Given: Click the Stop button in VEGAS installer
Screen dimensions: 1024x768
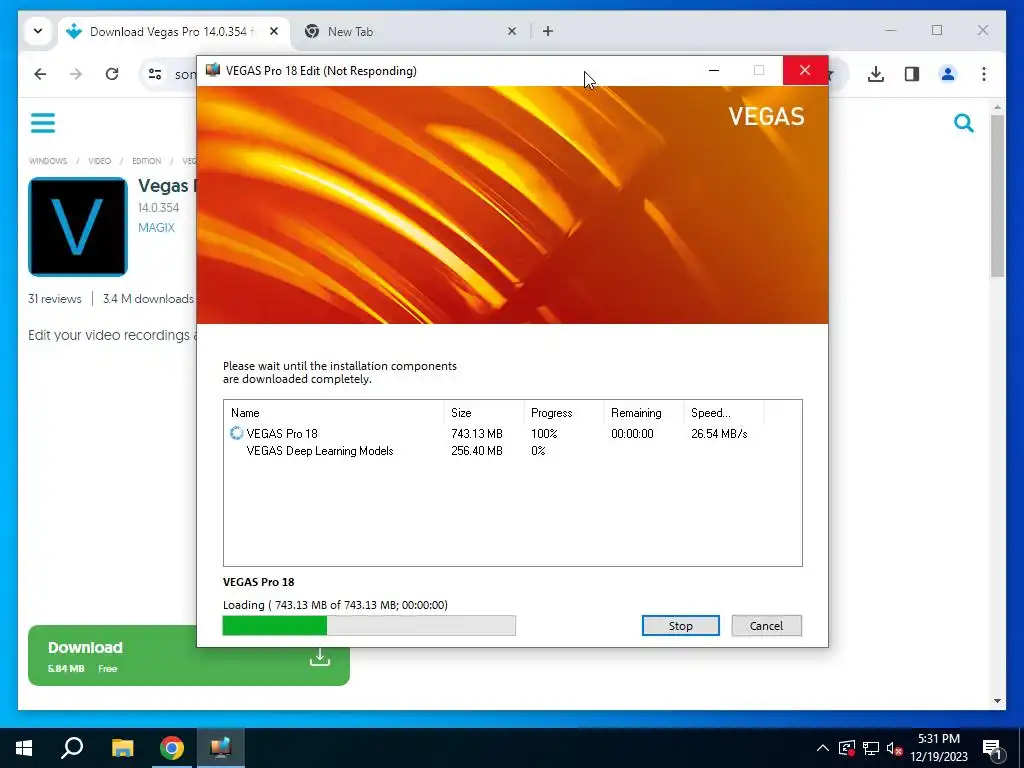Looking at the screenshot, I should coord(680,626).
